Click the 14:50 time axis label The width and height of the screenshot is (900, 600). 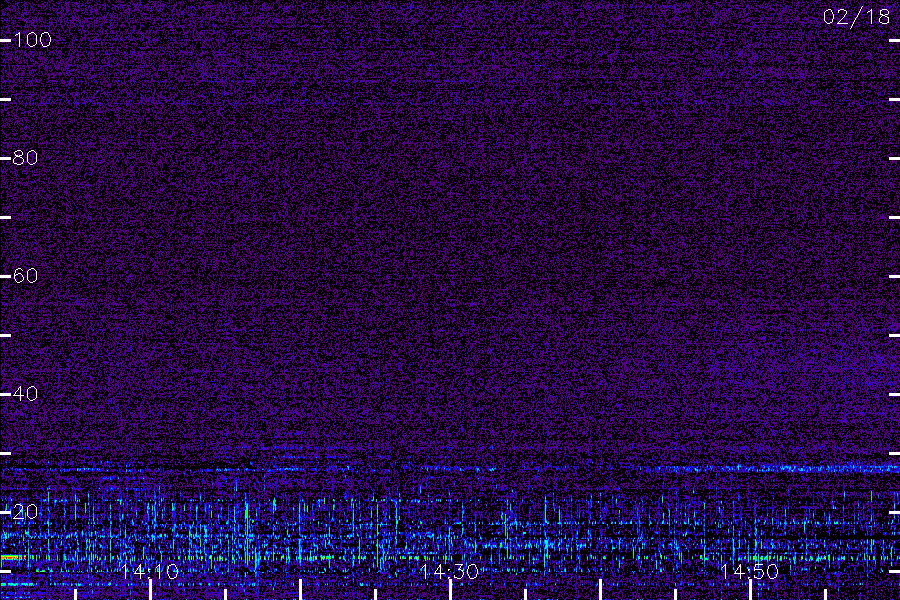point(750,571)
